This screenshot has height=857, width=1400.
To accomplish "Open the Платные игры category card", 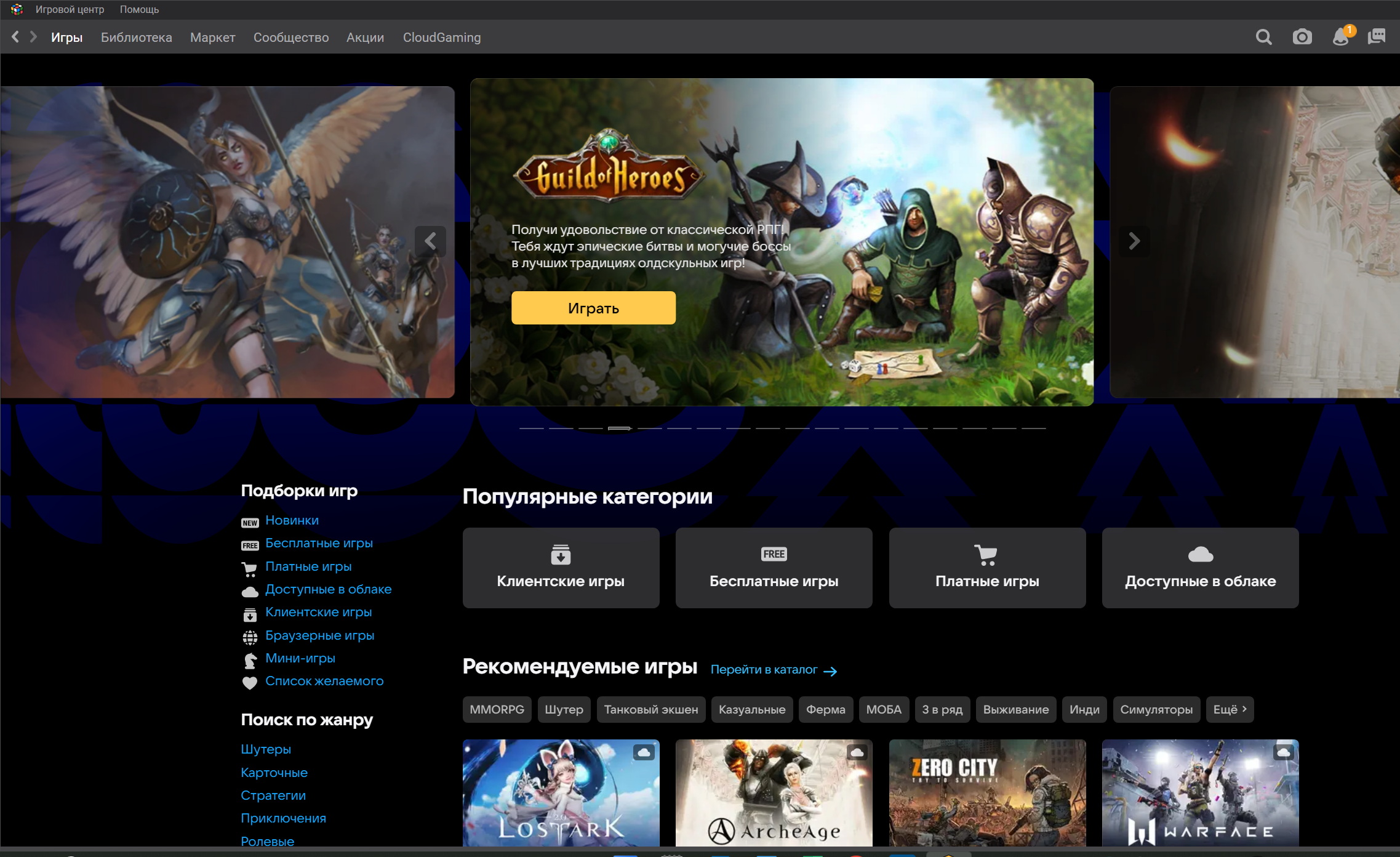I will [987, 568].
